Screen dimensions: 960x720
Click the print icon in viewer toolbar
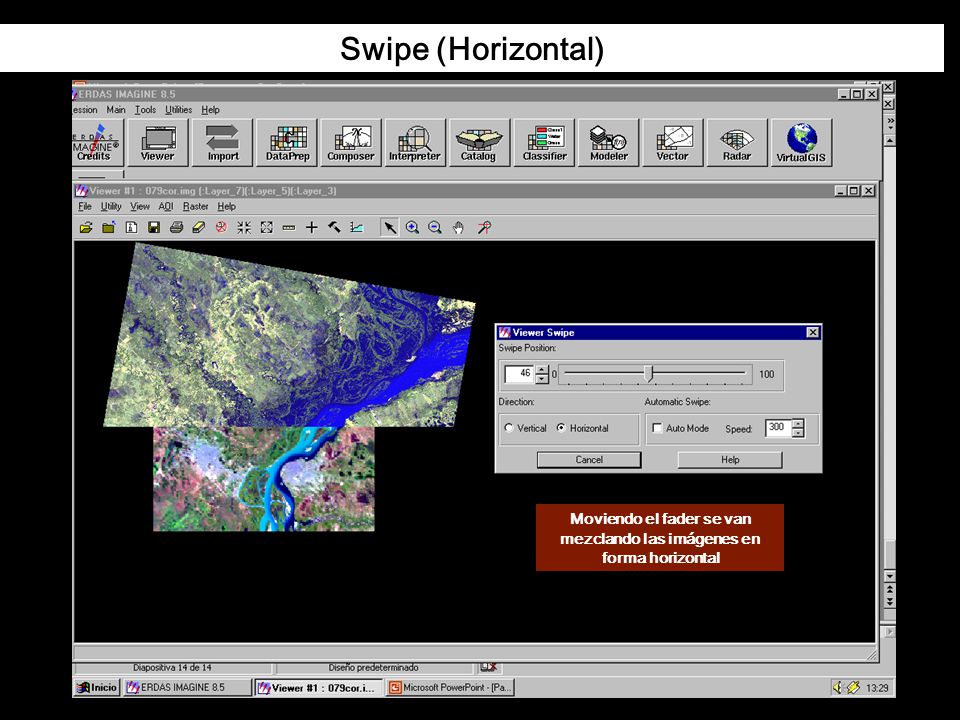(176, 228)
